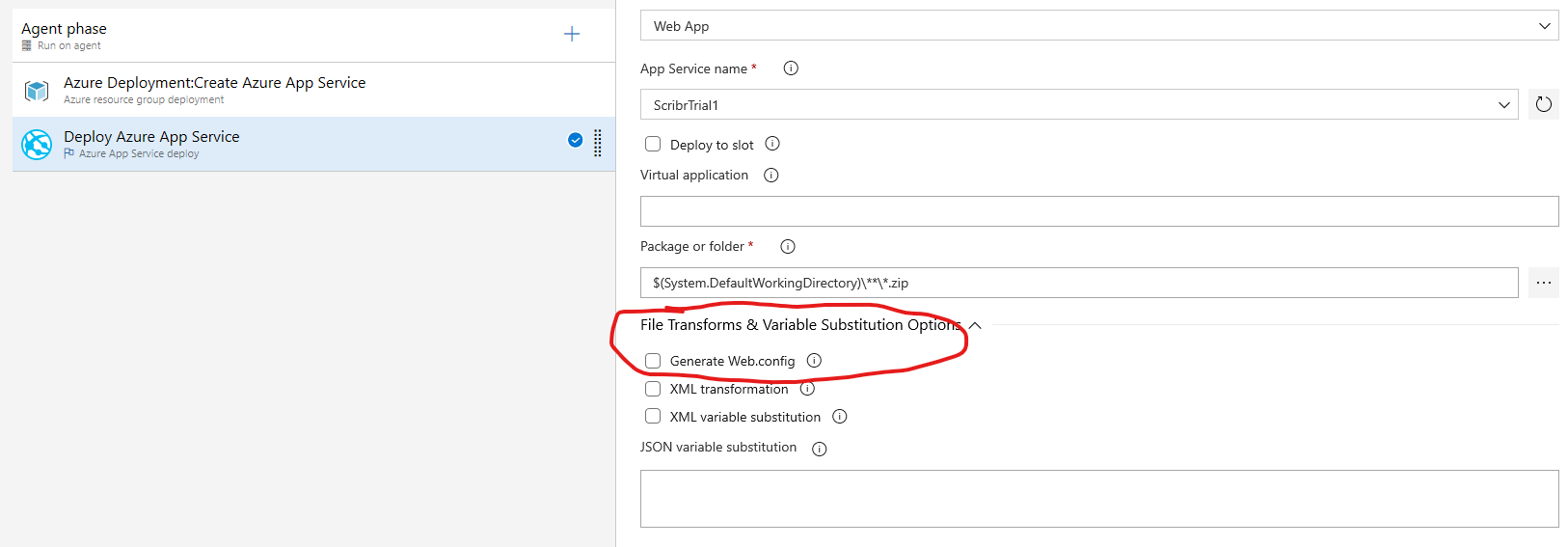Check Generate Web.config option
This screenshot has width=1568, height=547.
[653, 361]
